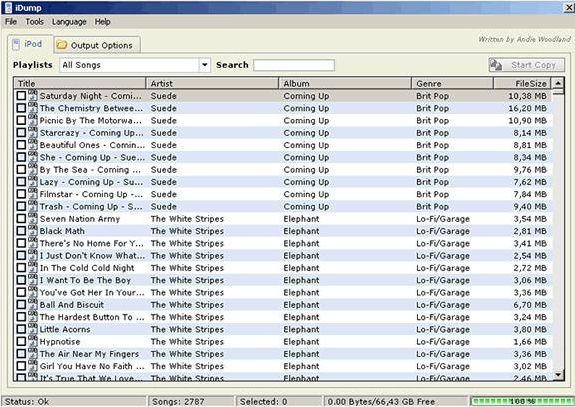Screen dimensions: 575x407
Task: Sort list by Genre column header
Action: pyautogui.click(x=453, y=84)
